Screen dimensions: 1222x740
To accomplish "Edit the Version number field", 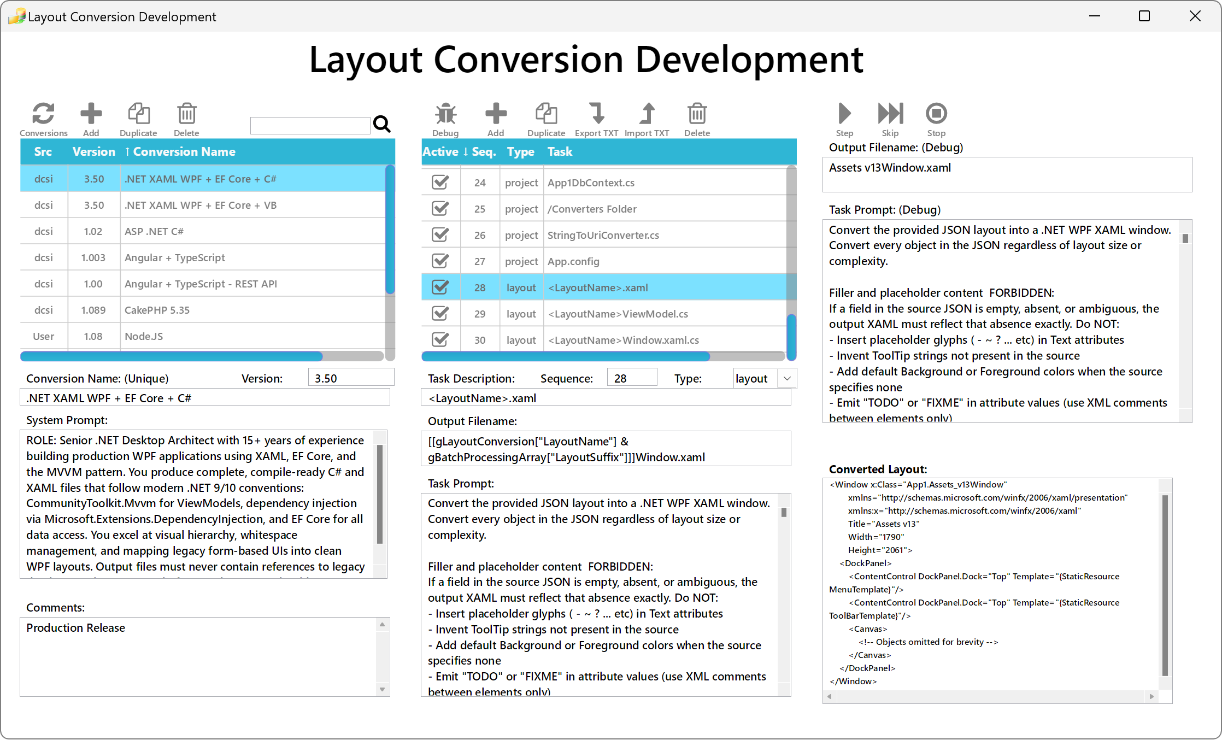I will coord(351,378).
